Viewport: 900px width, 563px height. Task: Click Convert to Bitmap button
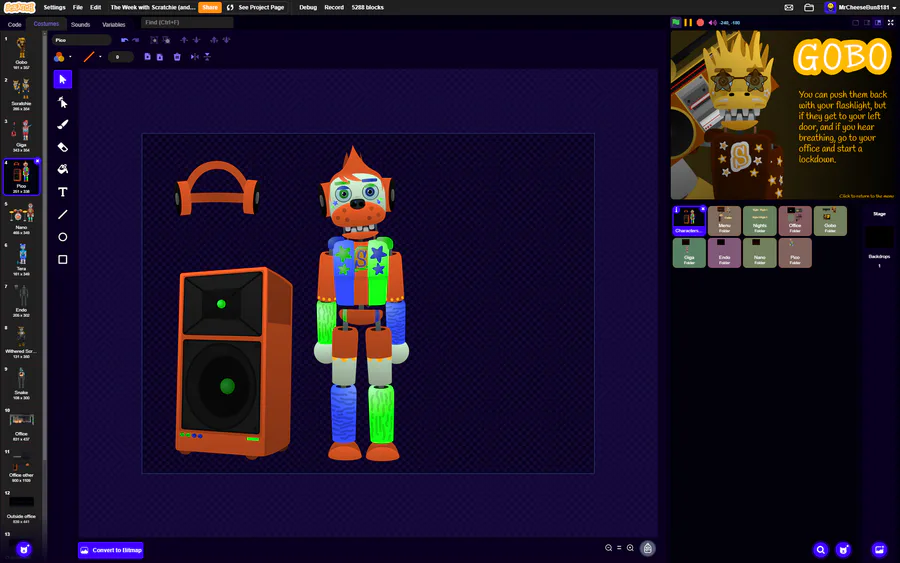tap(111, 550)
